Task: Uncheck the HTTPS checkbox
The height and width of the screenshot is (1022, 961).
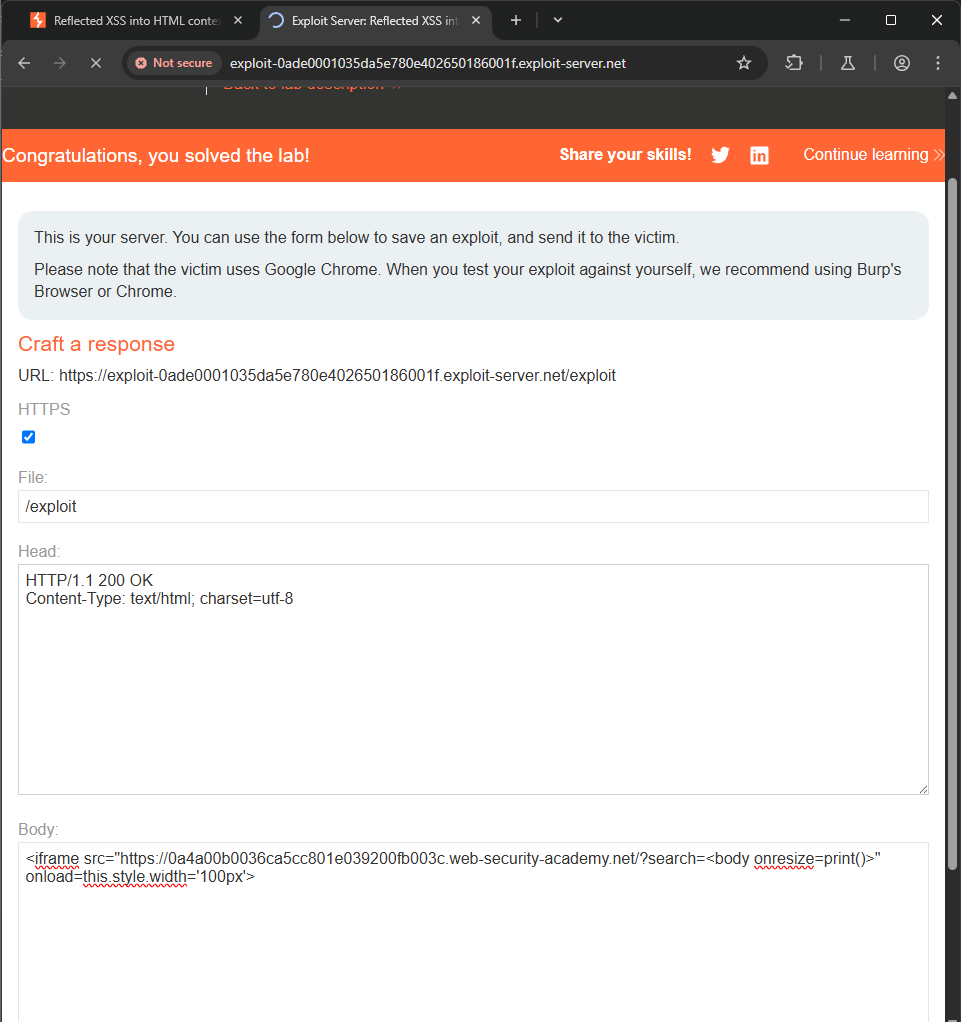Action: tap(29, 437)
